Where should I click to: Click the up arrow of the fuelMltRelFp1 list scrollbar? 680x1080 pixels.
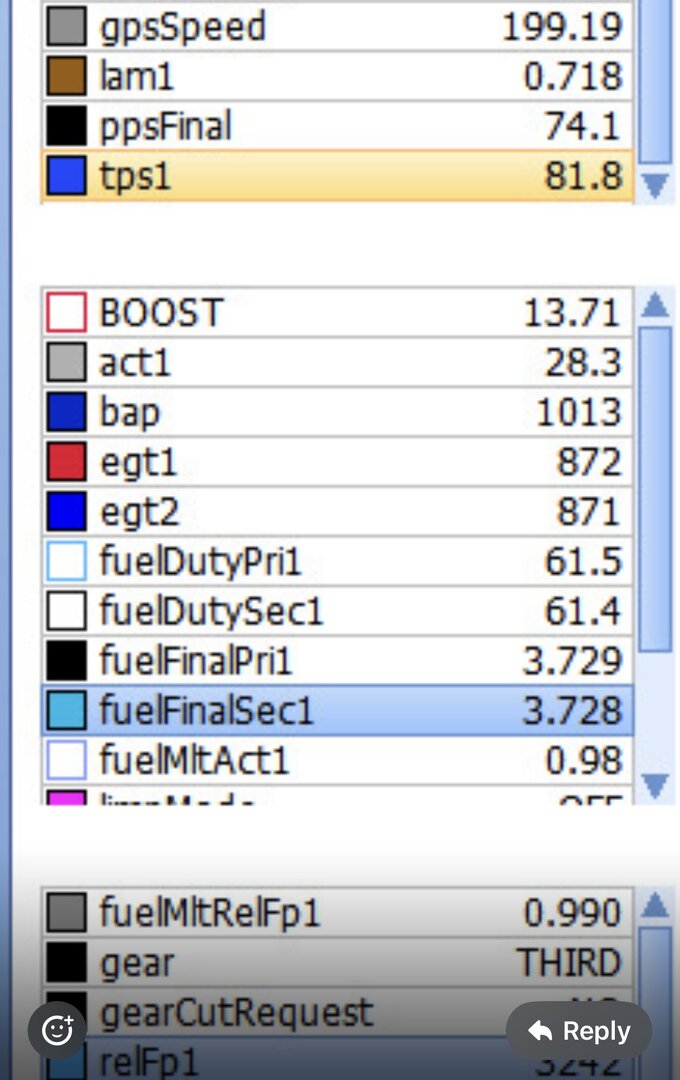(x=655, y=904)
